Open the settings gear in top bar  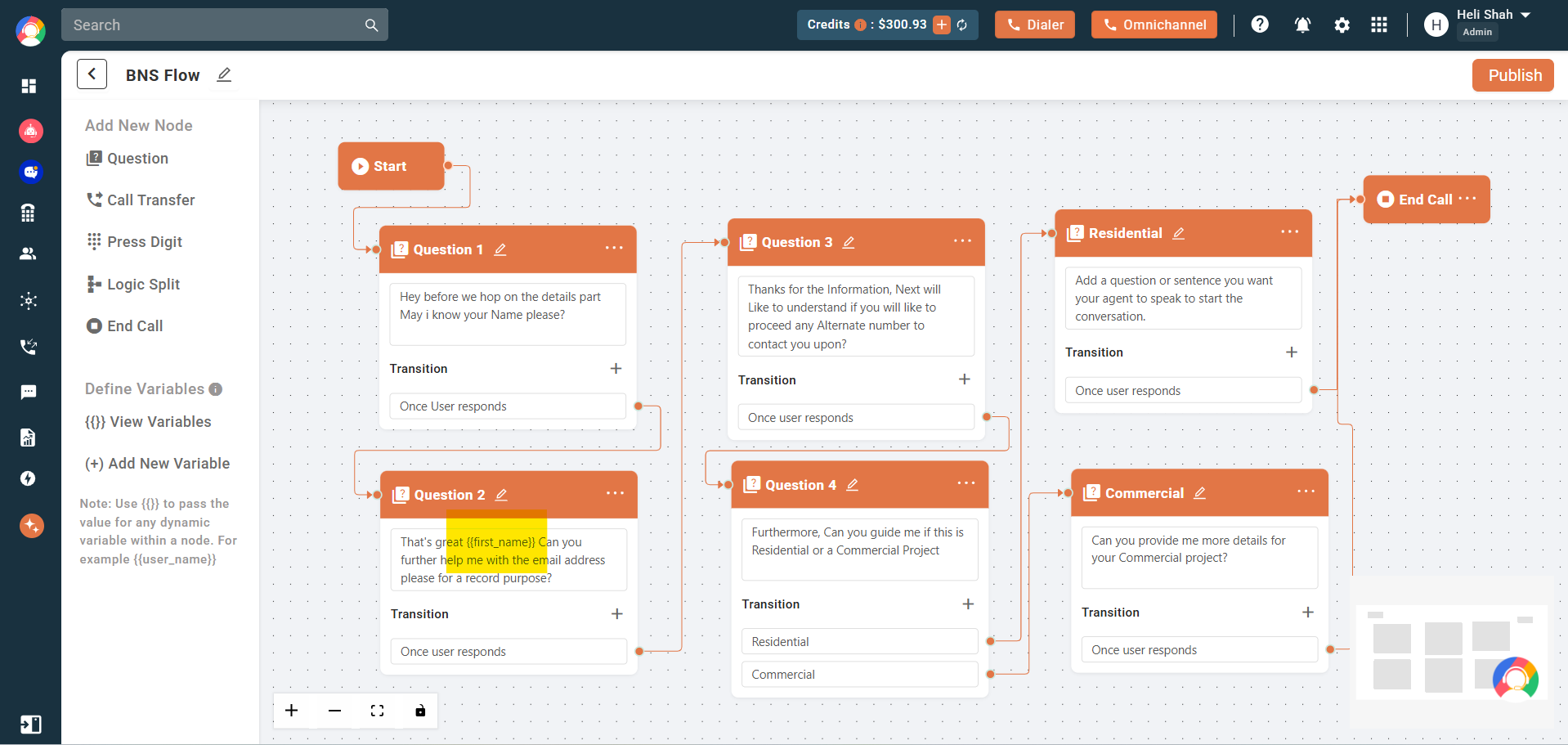point(1342,25)
